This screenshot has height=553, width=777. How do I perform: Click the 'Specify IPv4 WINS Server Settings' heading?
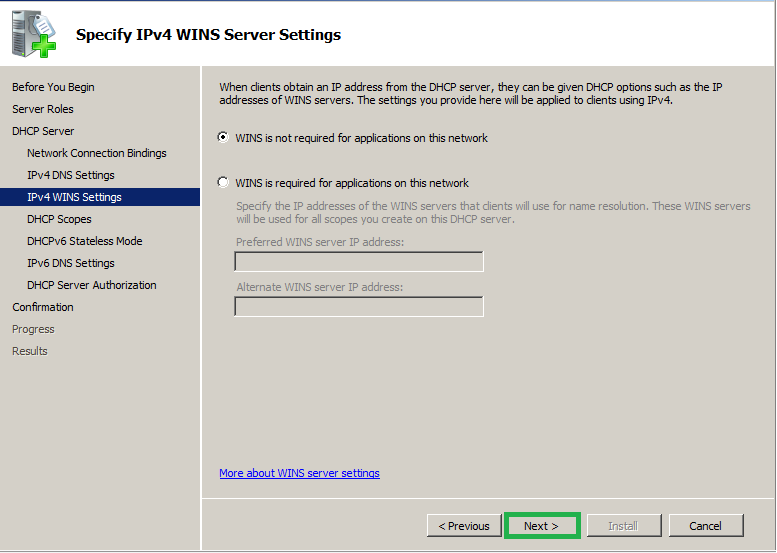pyautogui.click(x=208, y=35)
